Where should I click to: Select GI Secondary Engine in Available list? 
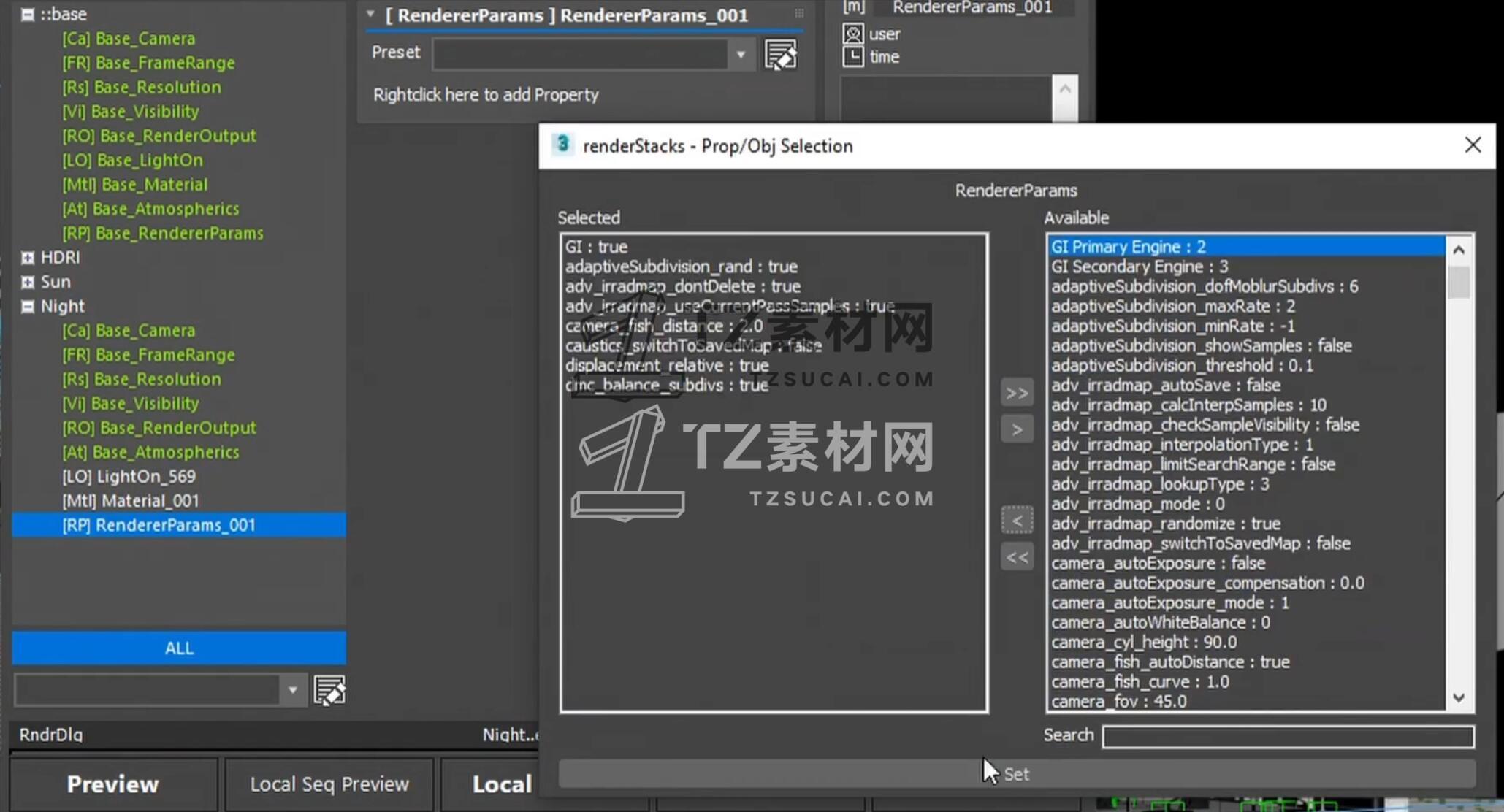(1139, 267)
